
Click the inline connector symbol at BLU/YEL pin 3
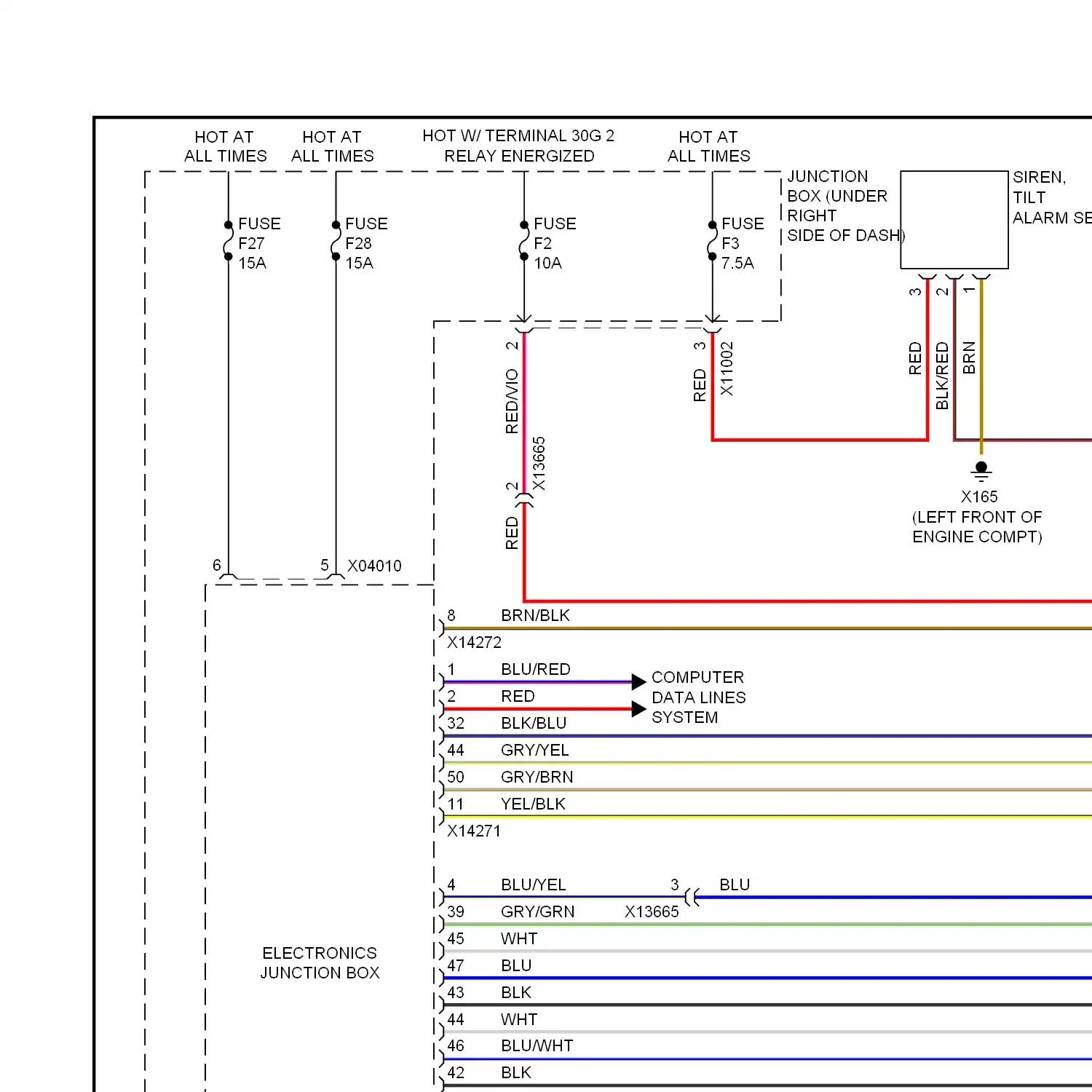click(x=692, y=897)
